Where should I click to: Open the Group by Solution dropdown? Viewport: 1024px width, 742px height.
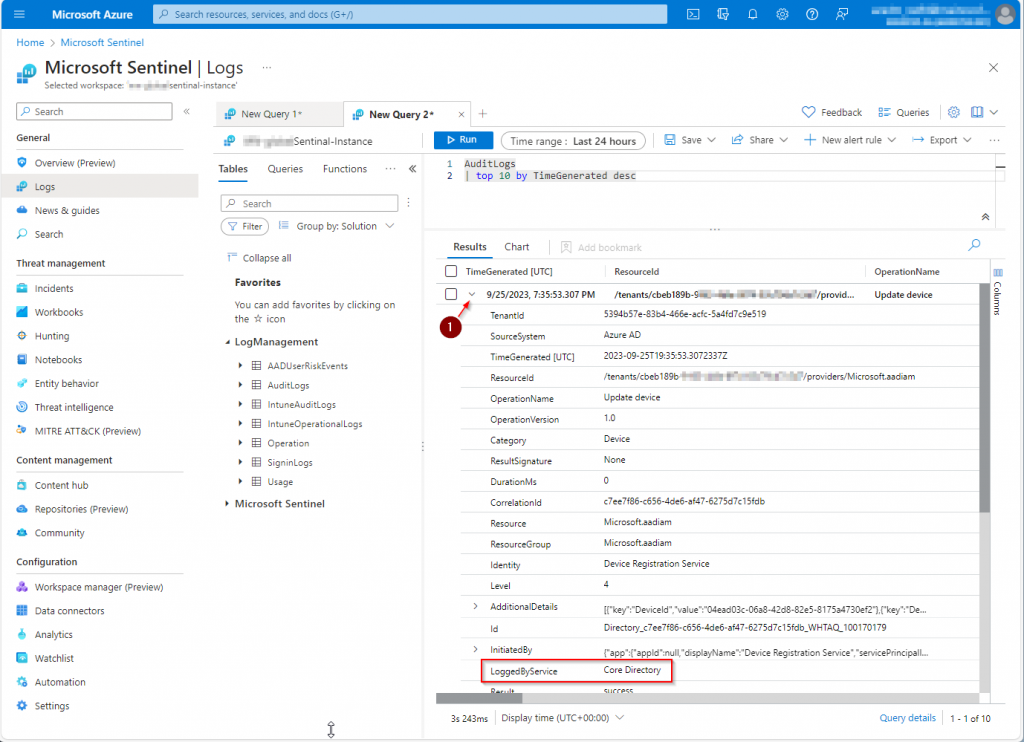point(337,226)
